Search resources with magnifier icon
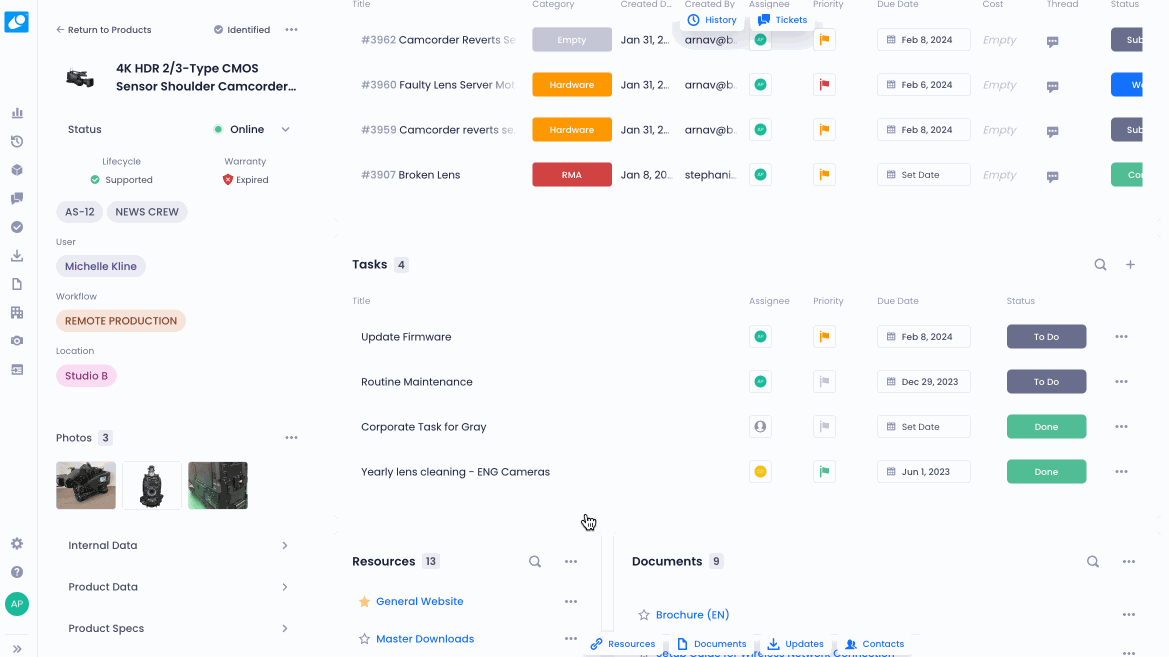The height and width of the screenshot is (657, 1169). pyautogui.click(x=535, y=562)
